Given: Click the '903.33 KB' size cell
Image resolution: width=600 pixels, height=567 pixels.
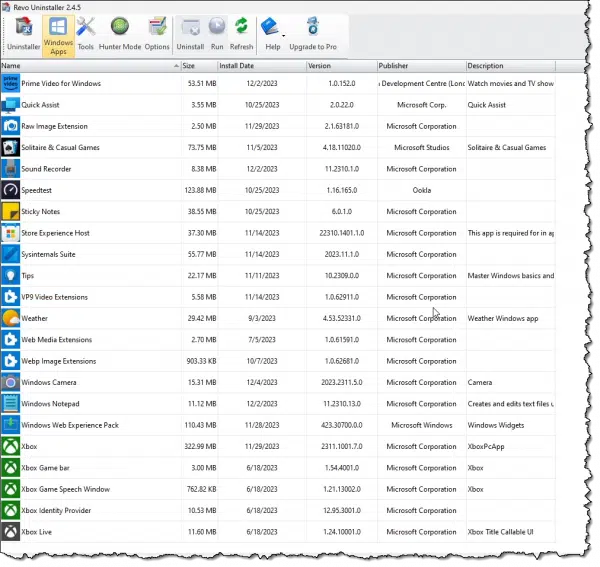Looking at the screenshot, I should click(201, 361).
